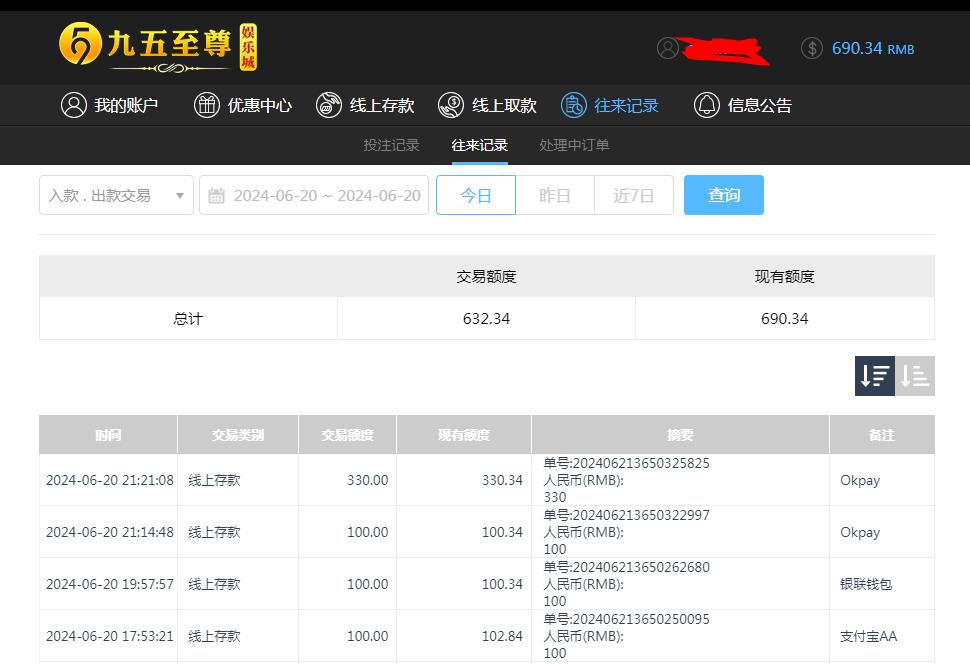The height and width of the screenshot is (664, 970).
Task: Toggle the 昨日 date filter
Action: (555, 195)
